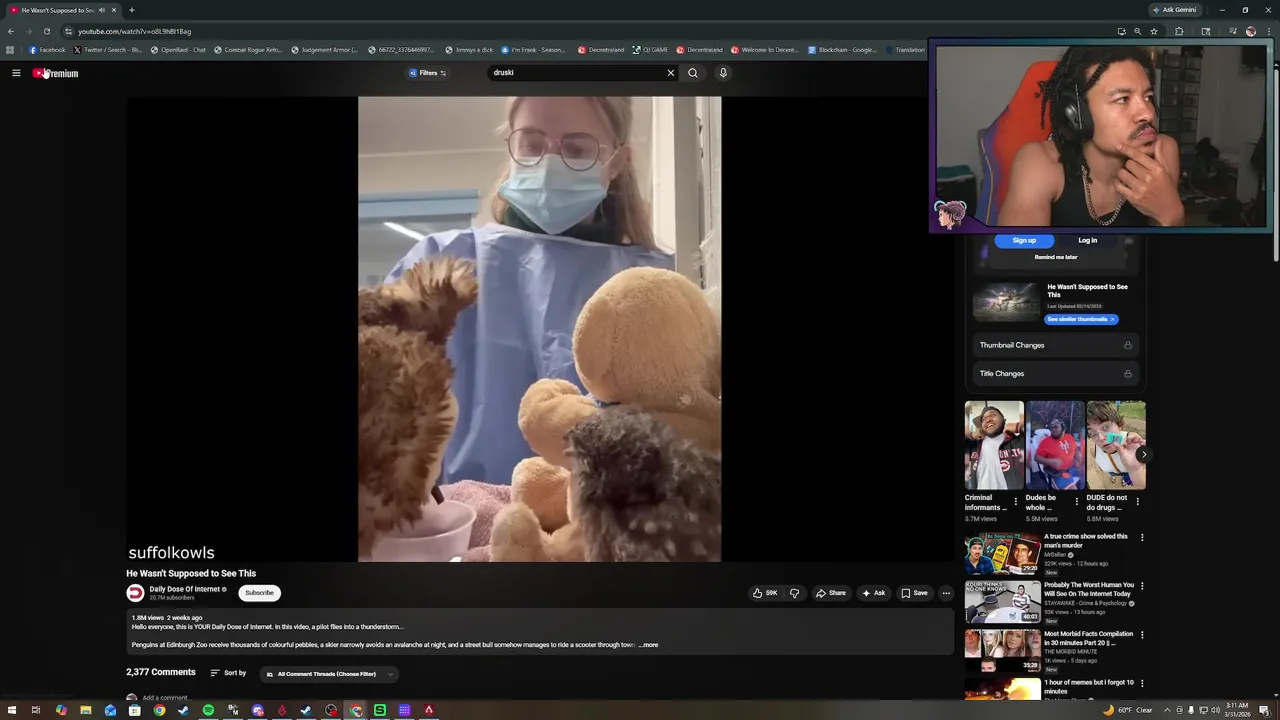Dislike the video with thumbs down
This screenshot has height=720, width=1280.
coord(795,593)
